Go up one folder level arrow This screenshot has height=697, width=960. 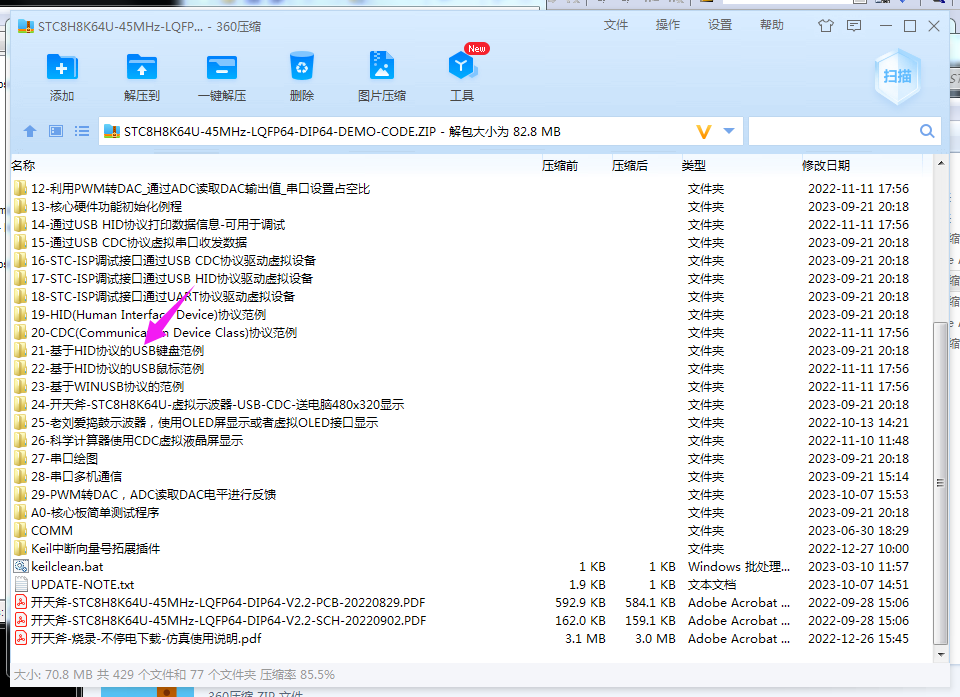click(x=29, y=131)
